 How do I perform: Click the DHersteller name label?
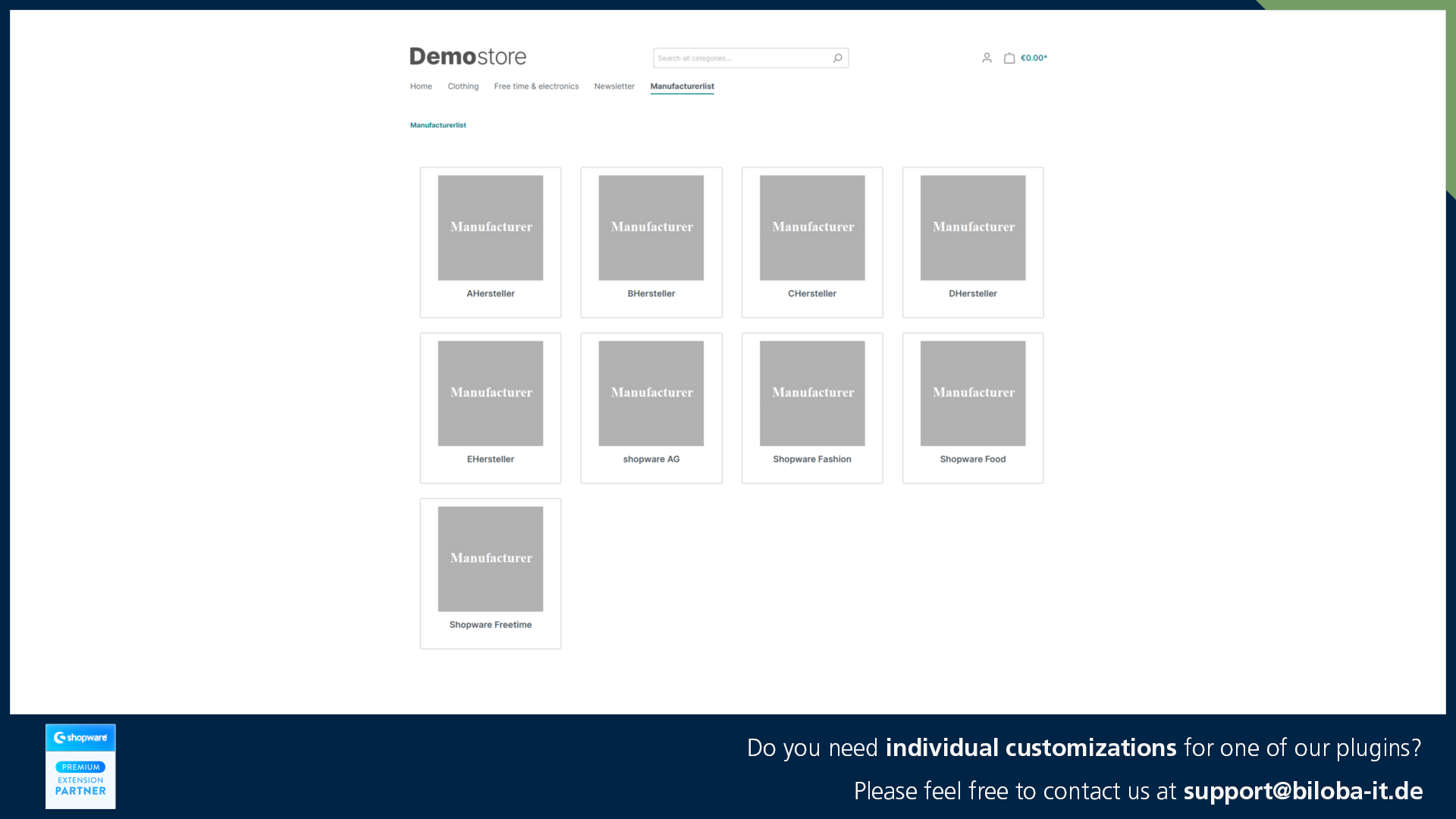(x=973, y=293)
